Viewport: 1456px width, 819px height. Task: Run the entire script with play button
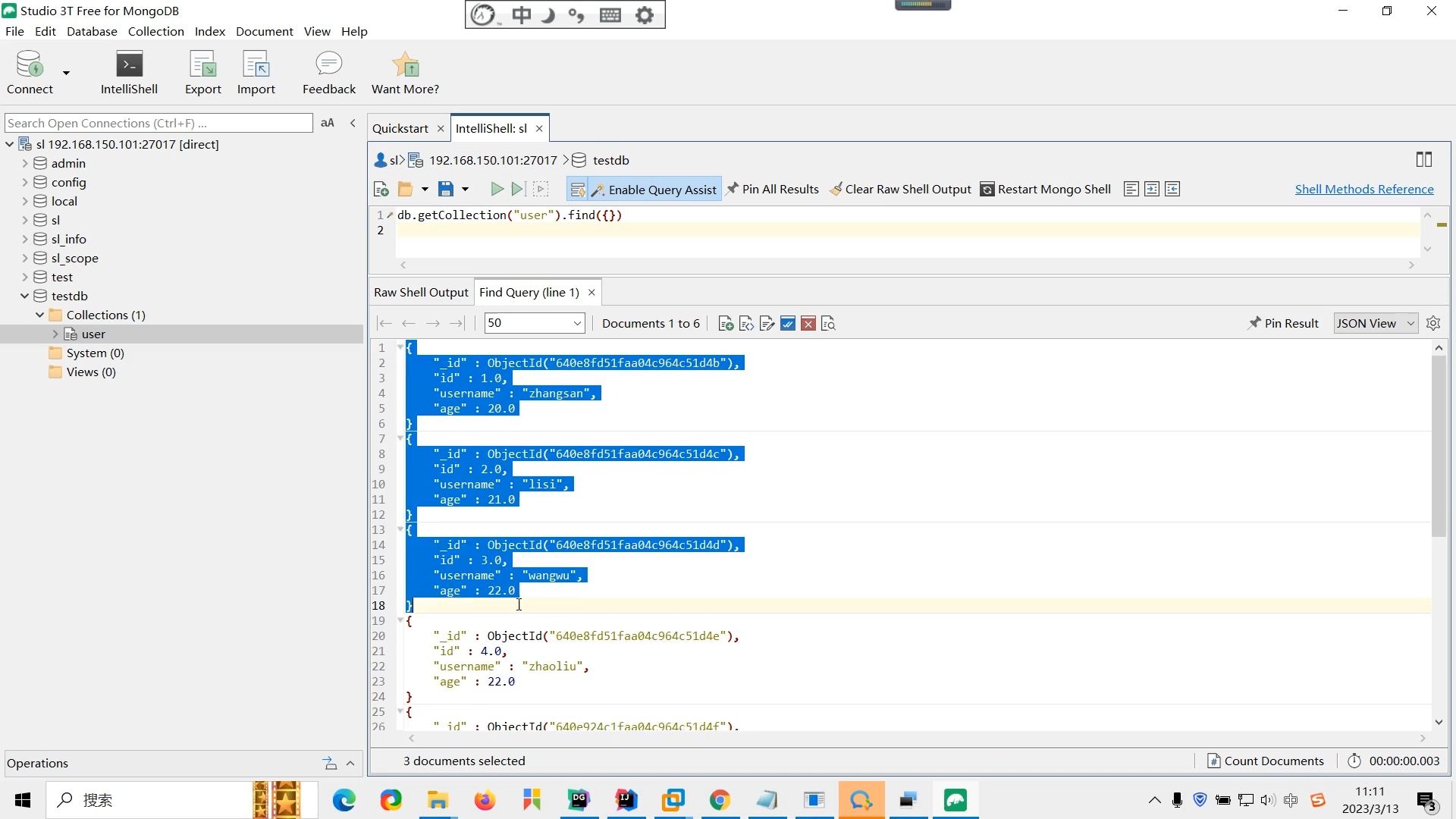click(x=497, y=190)
